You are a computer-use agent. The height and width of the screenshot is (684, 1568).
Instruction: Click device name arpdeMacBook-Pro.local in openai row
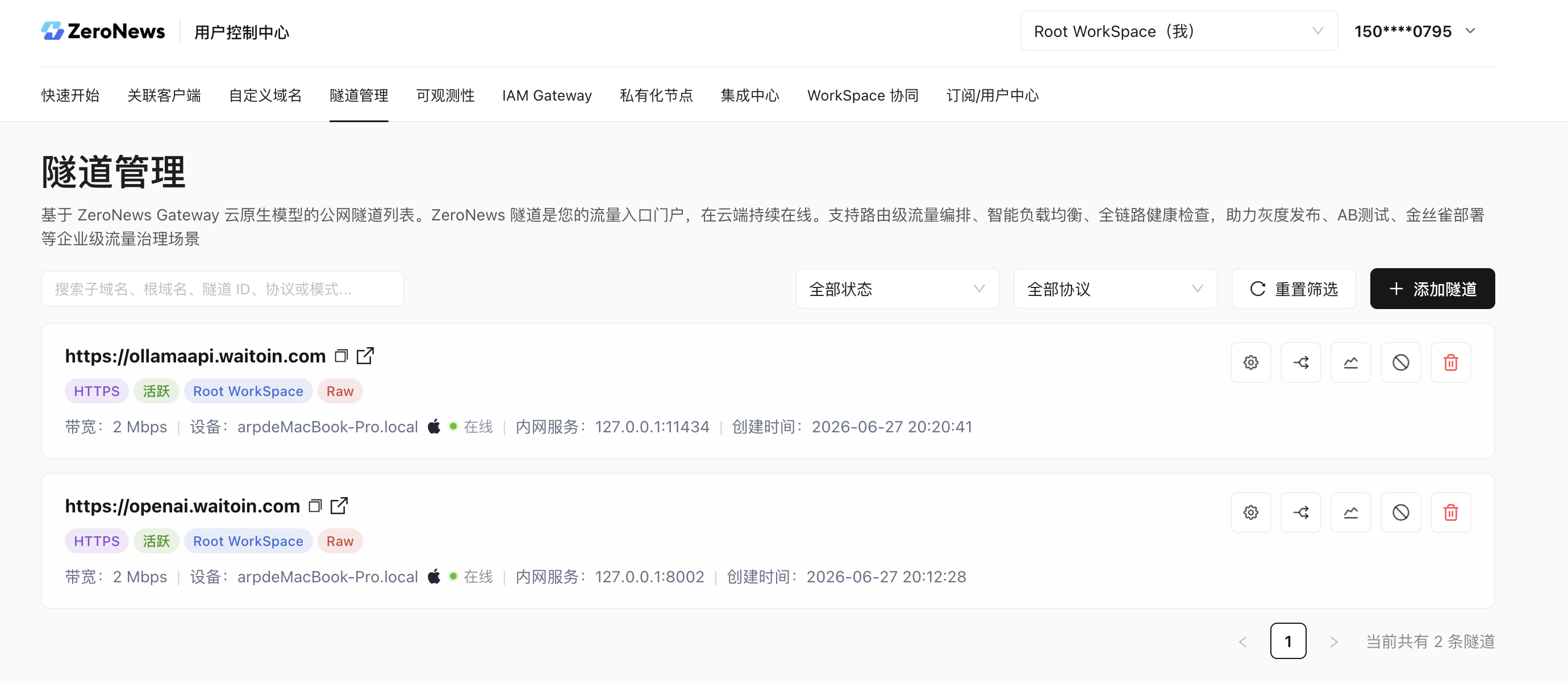[x=327, y=576]
